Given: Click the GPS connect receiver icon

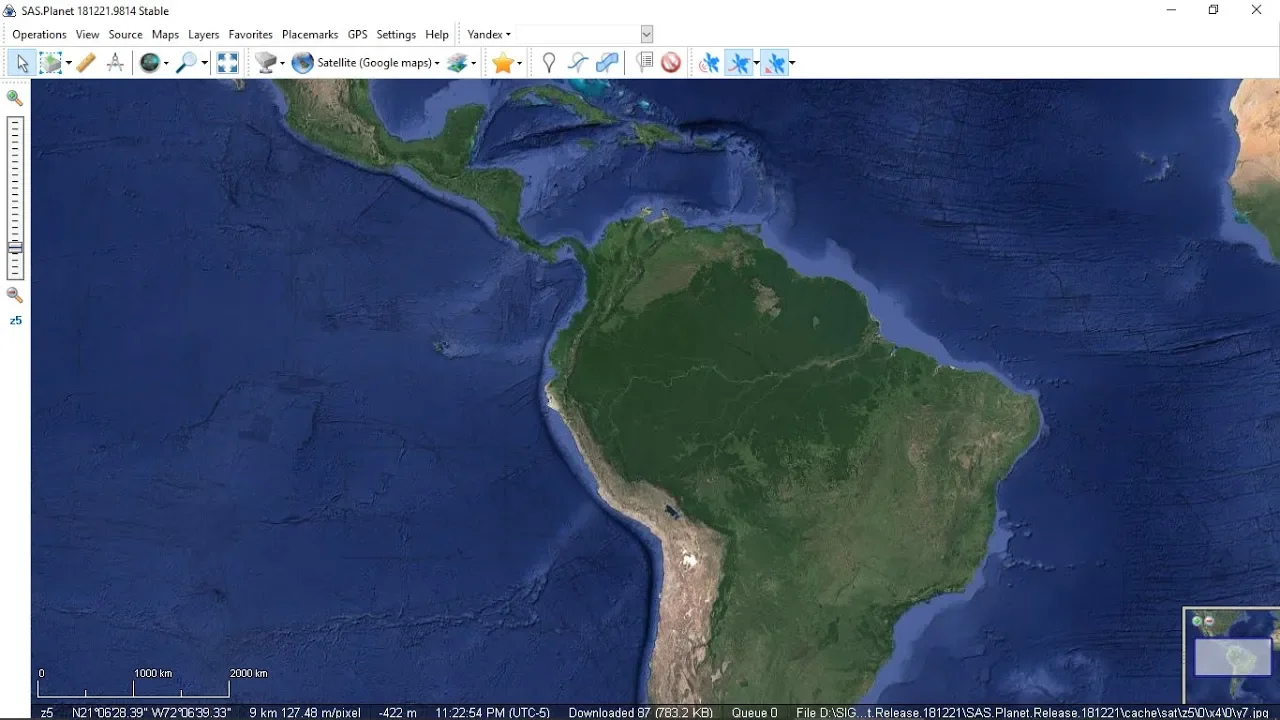Looking at the screenshot, I should coord(709,63).
